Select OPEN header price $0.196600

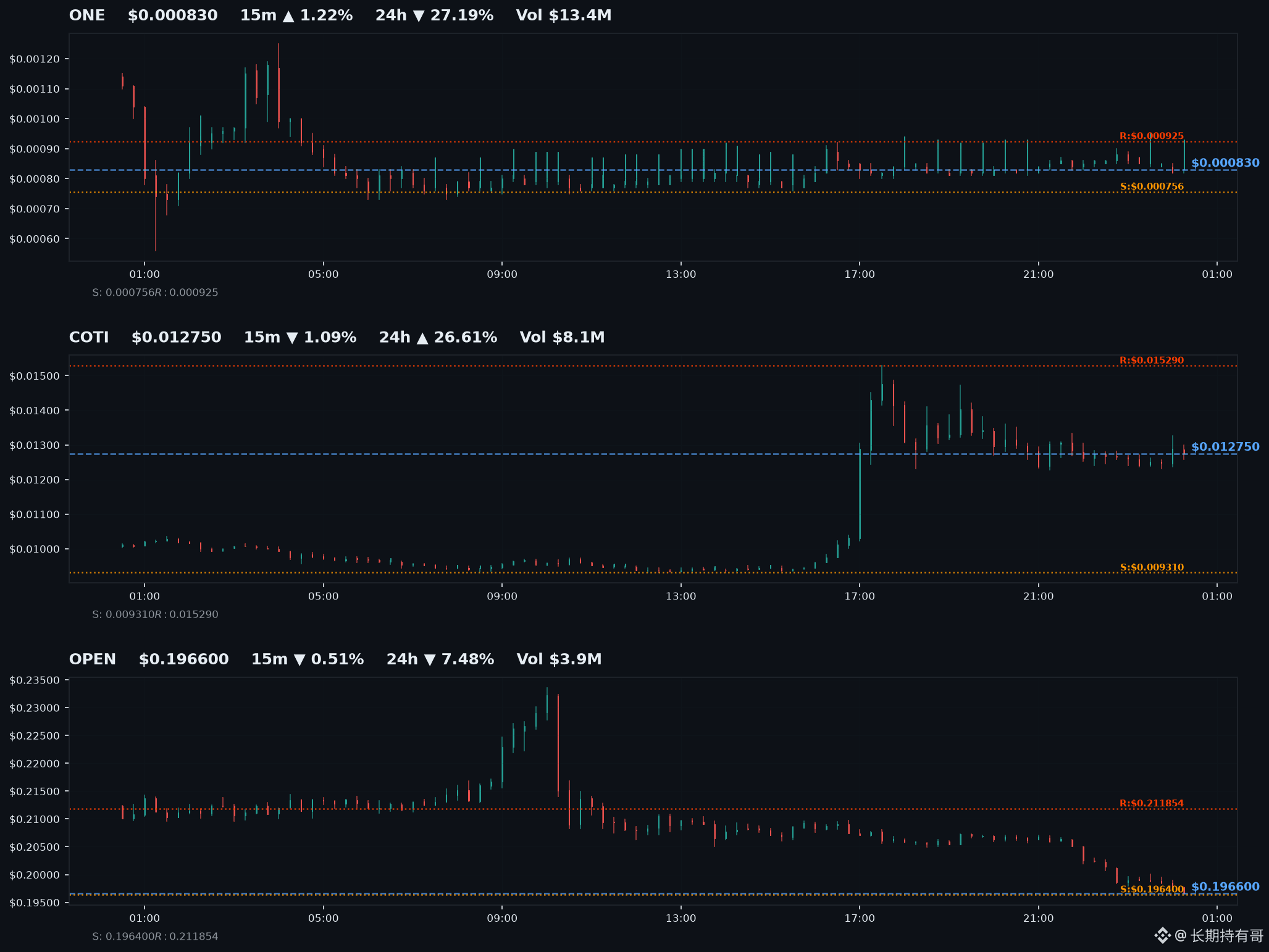pyautogui.click(x=184, y=659)
